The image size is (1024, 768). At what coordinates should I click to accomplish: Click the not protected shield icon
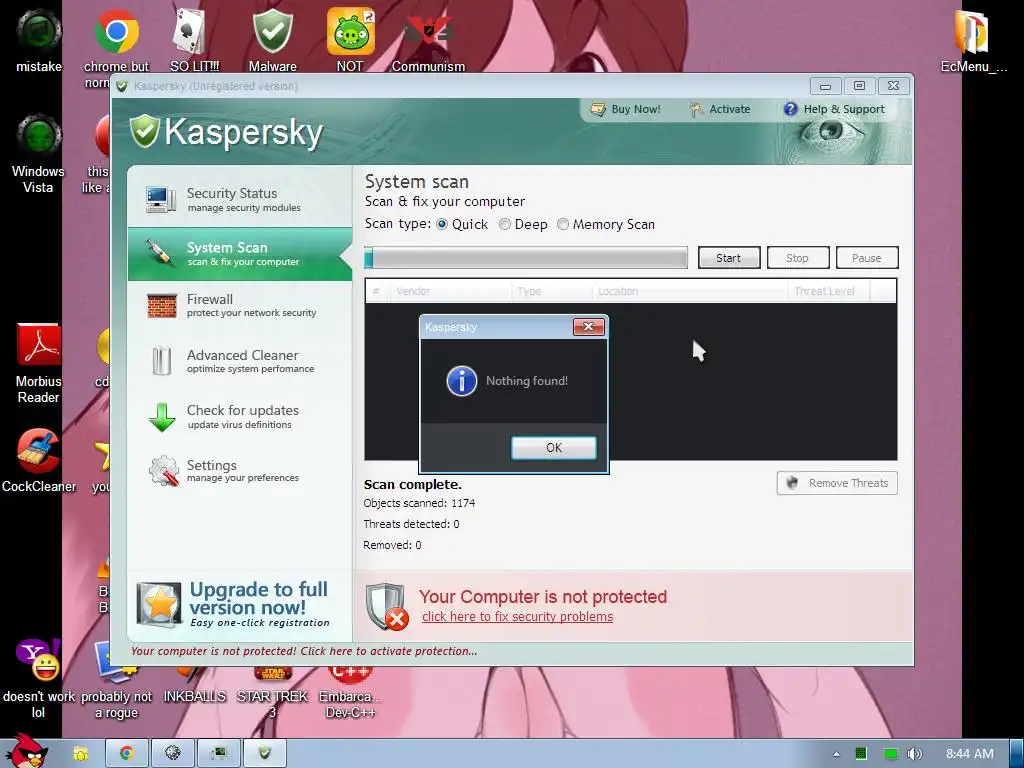pos(387,607)
